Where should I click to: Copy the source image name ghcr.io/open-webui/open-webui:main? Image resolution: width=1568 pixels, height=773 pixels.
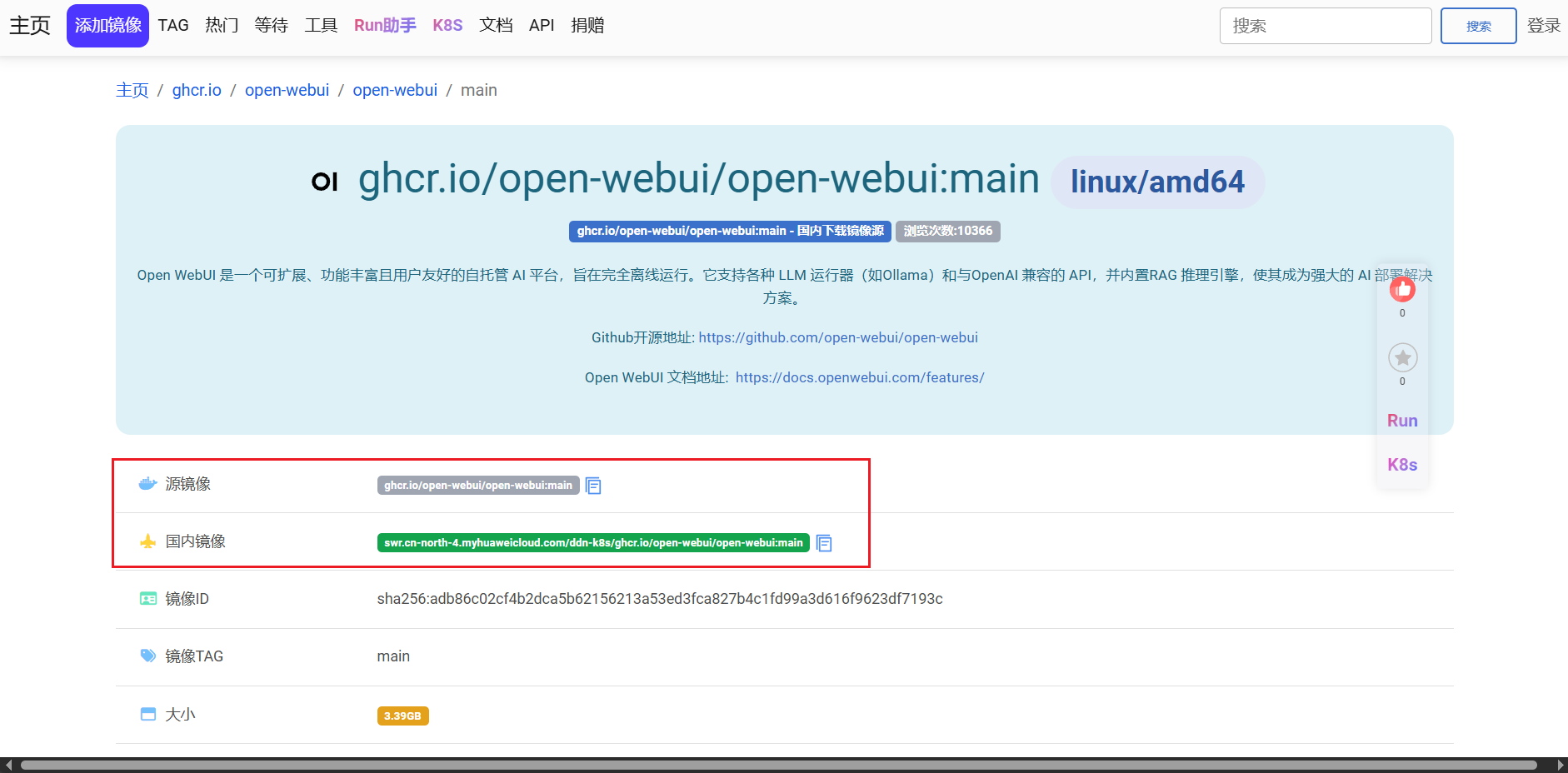point(593,486)
